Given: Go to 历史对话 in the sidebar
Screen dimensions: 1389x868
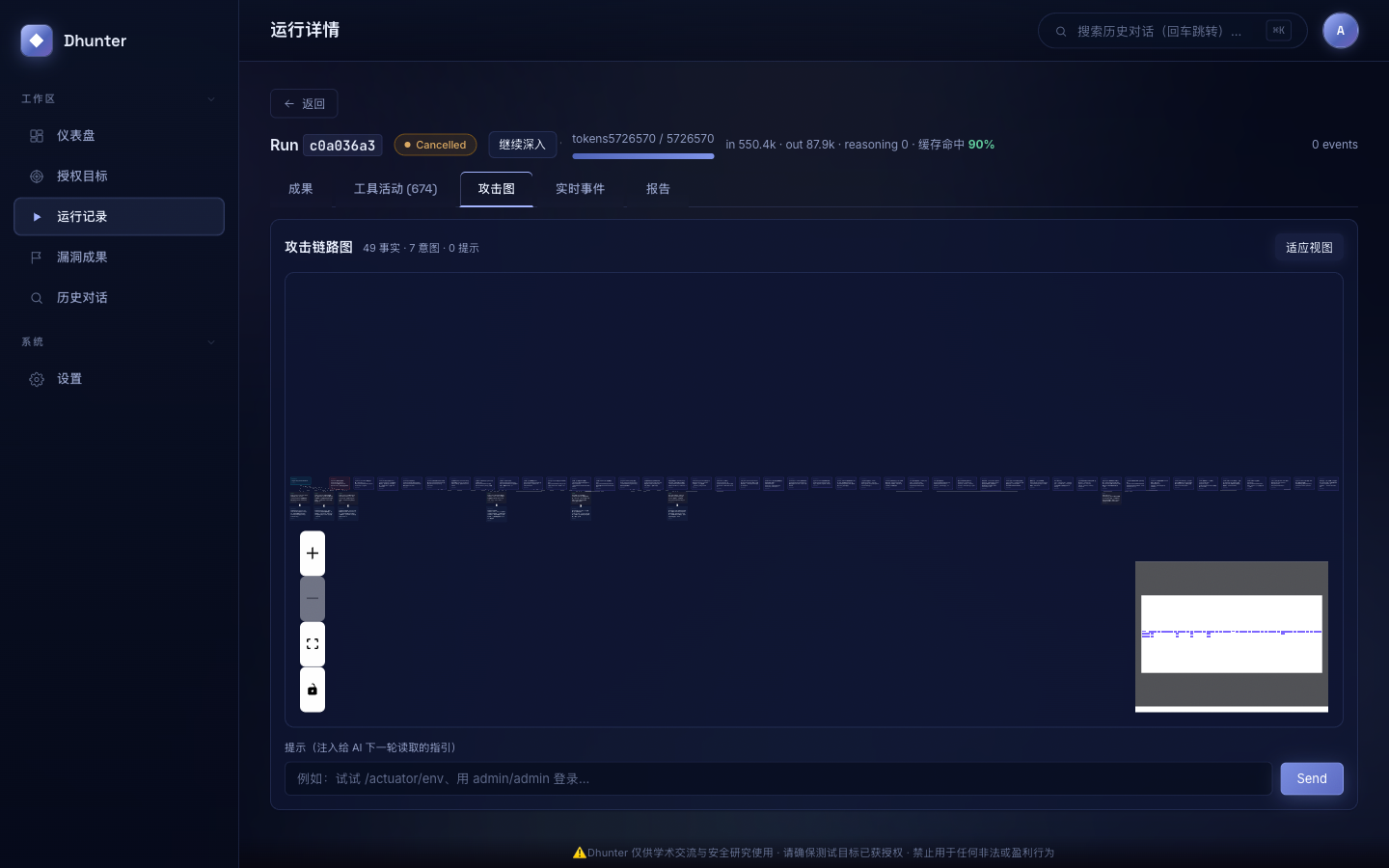Looking at the screenshot, I should tap(120, 298).
